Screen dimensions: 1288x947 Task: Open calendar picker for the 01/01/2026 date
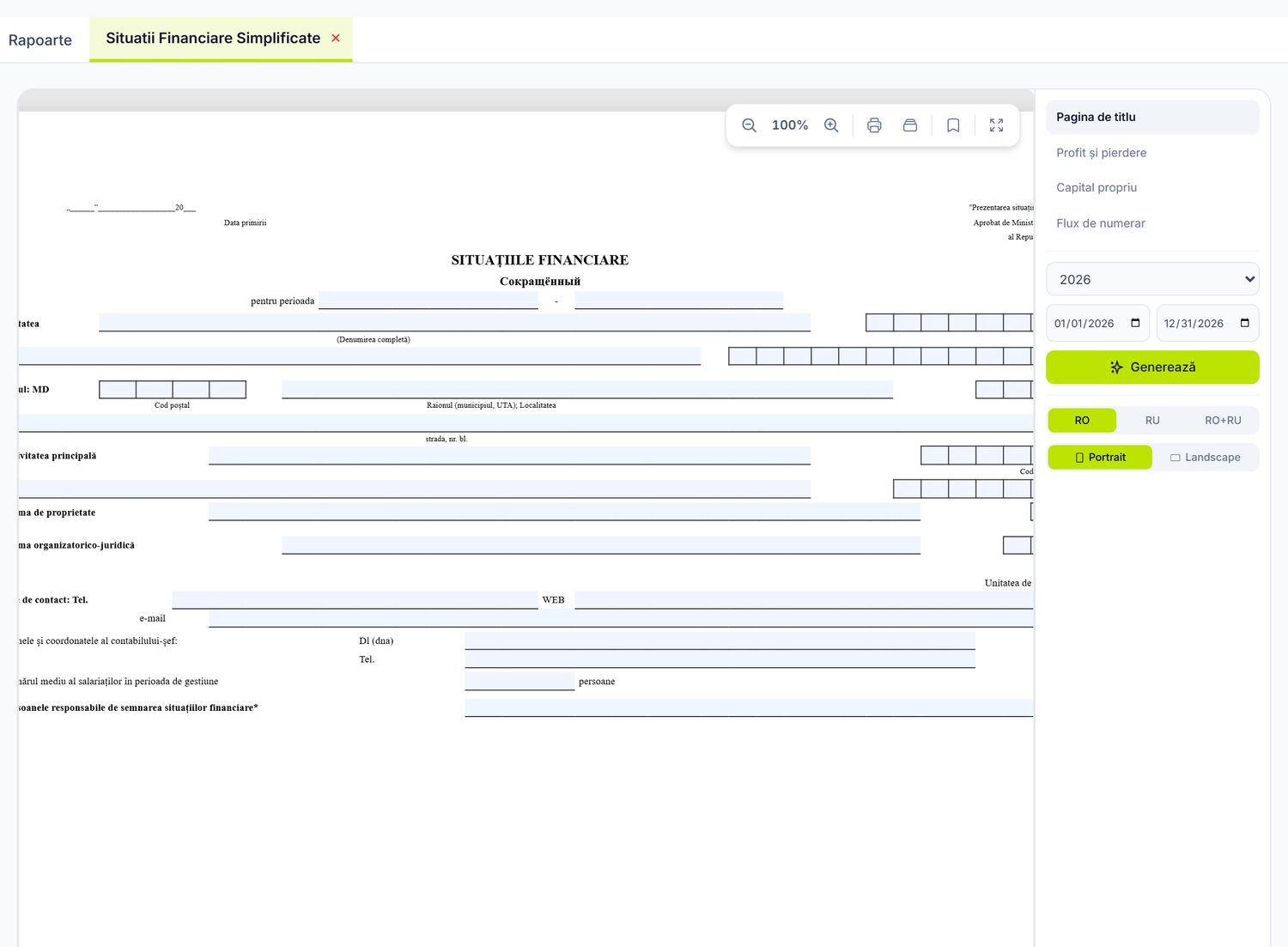point(1135,323)
